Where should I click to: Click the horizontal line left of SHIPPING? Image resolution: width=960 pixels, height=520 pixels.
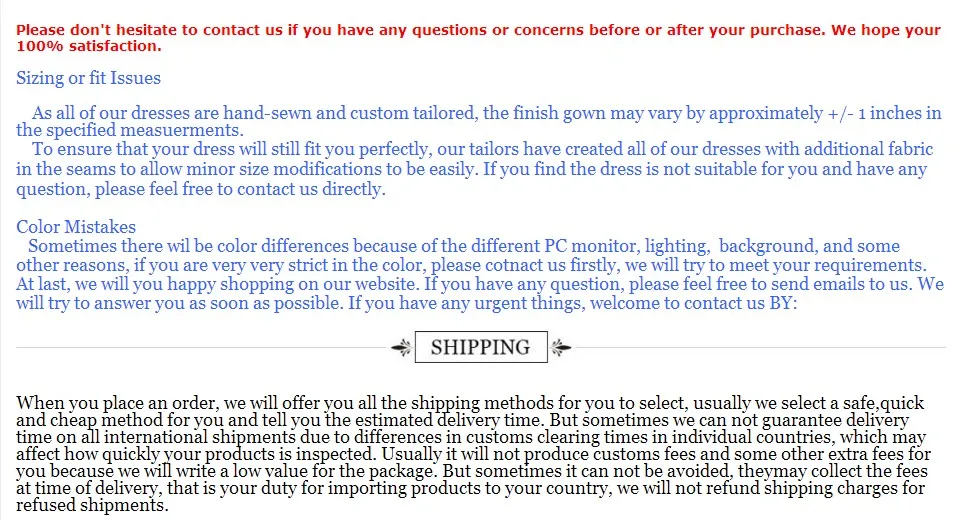[203, 348]
